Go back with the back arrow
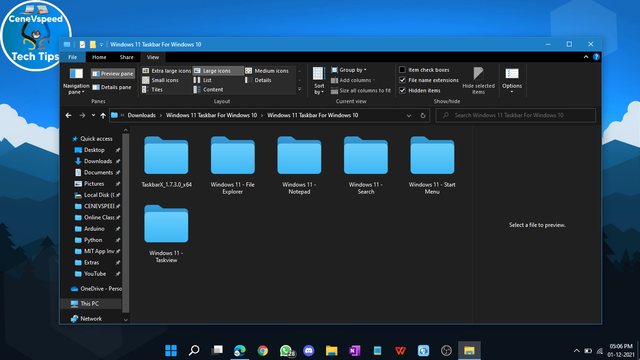 tap(69, 116)
